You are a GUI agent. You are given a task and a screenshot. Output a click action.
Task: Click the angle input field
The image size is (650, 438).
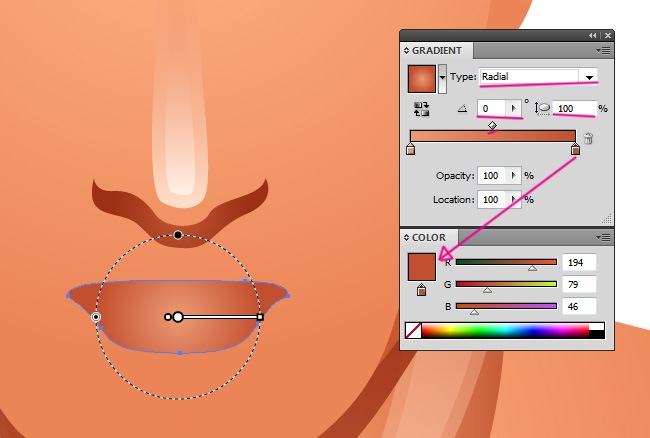coord(492,109)
